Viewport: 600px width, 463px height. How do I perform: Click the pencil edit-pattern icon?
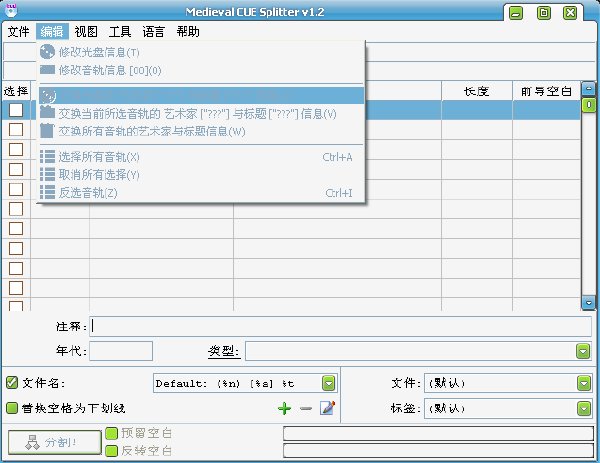click(x=328, y=408)
